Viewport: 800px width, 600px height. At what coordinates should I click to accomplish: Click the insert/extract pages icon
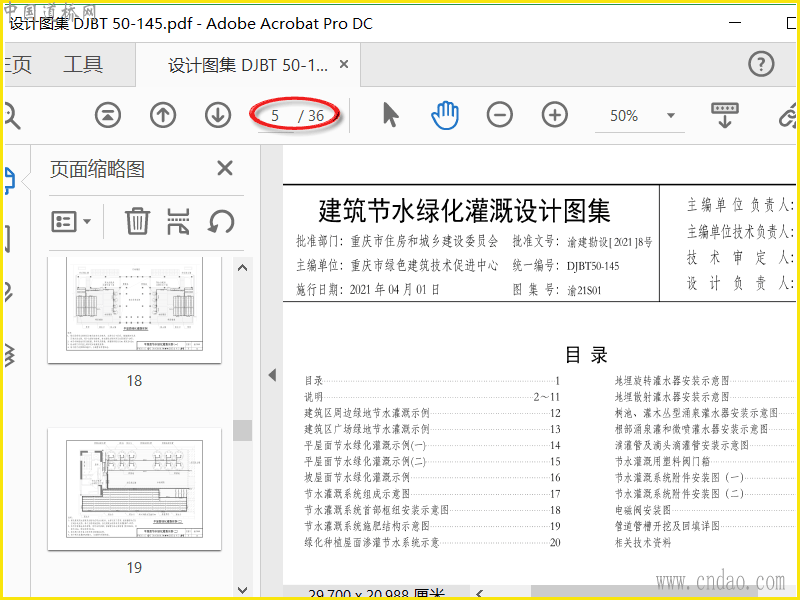click(179, 221)
